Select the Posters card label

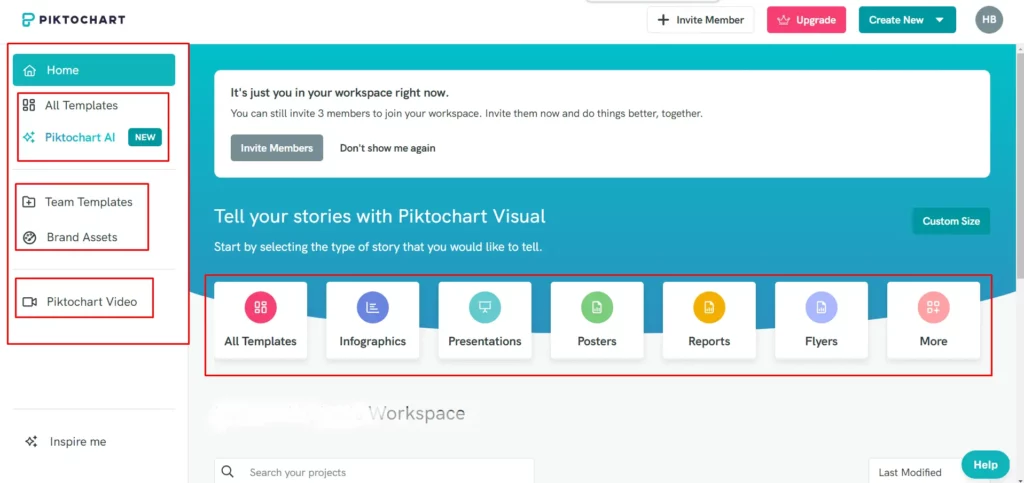pyautogui.click(x=597, y=341)
